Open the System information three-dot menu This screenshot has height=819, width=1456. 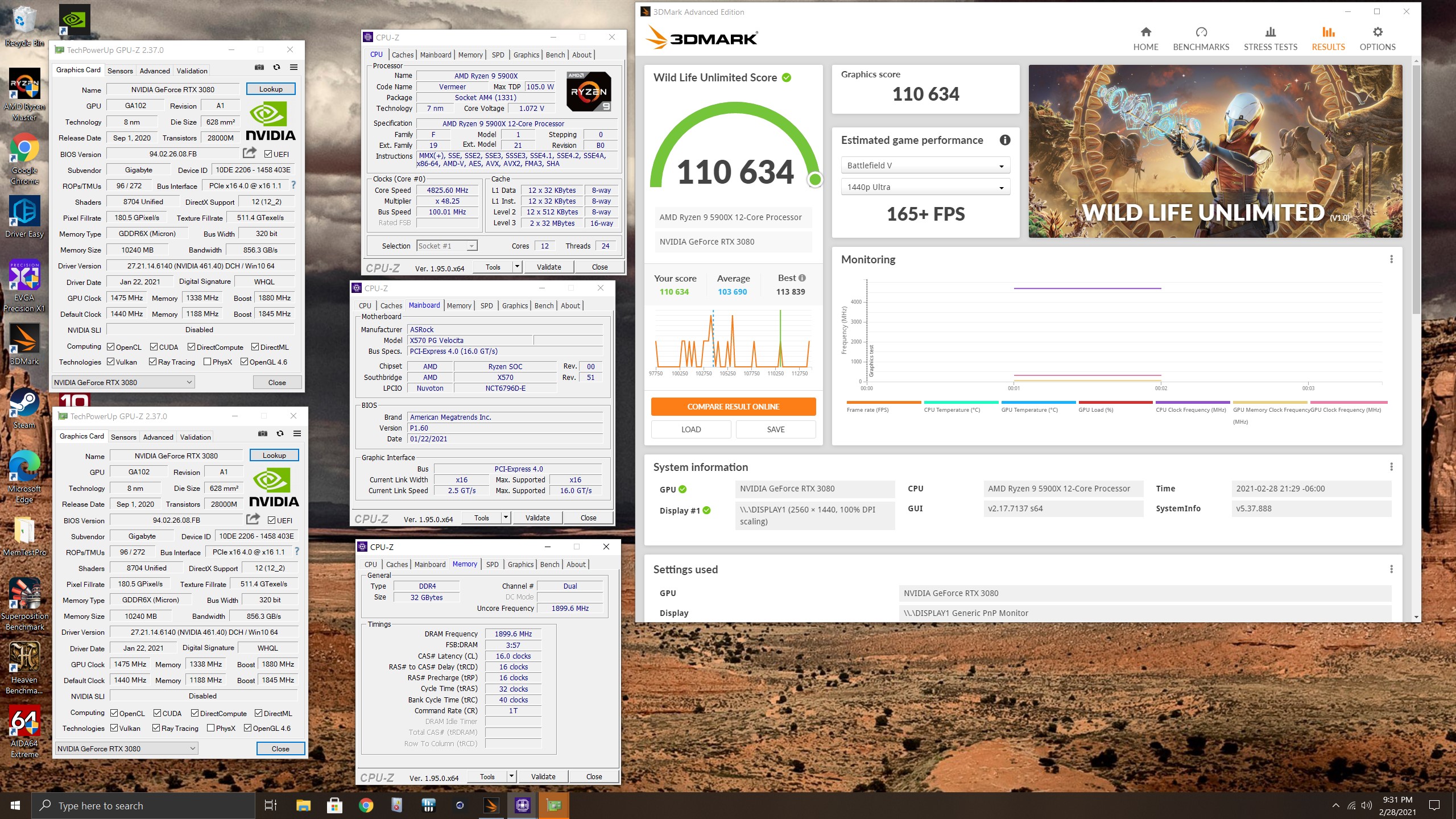(x=1392, y=467)
